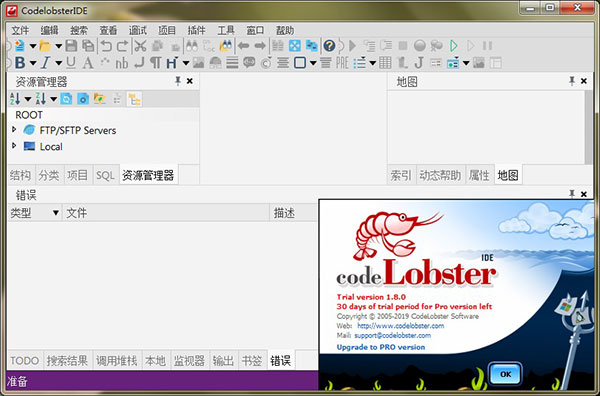
Task: Switch to the 搜索结果 tab
Action: coord(67,360)
